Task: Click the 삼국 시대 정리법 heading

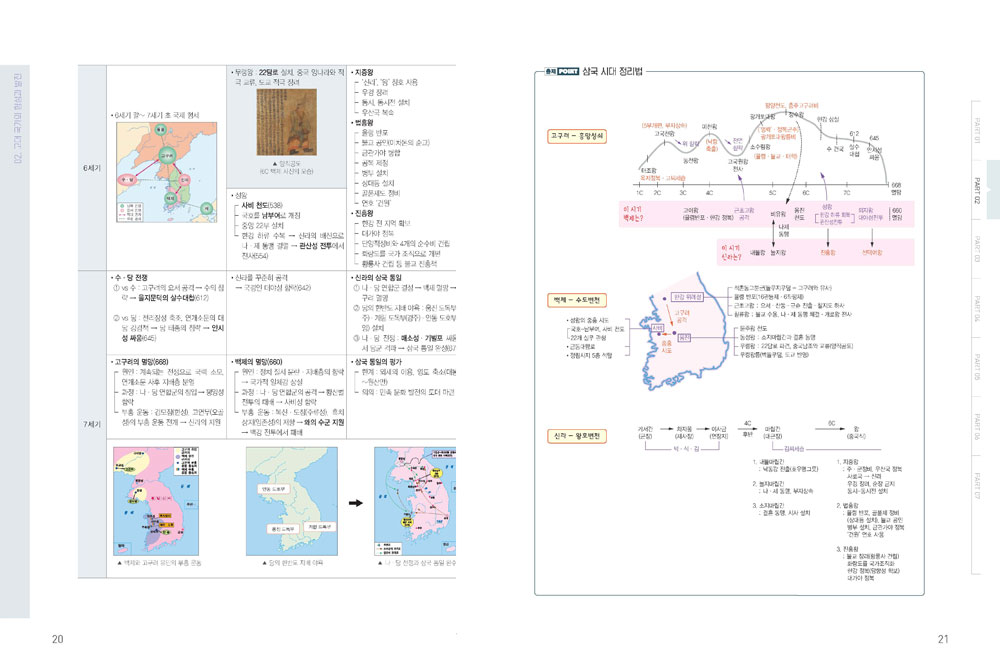Action: pos(612,71)
